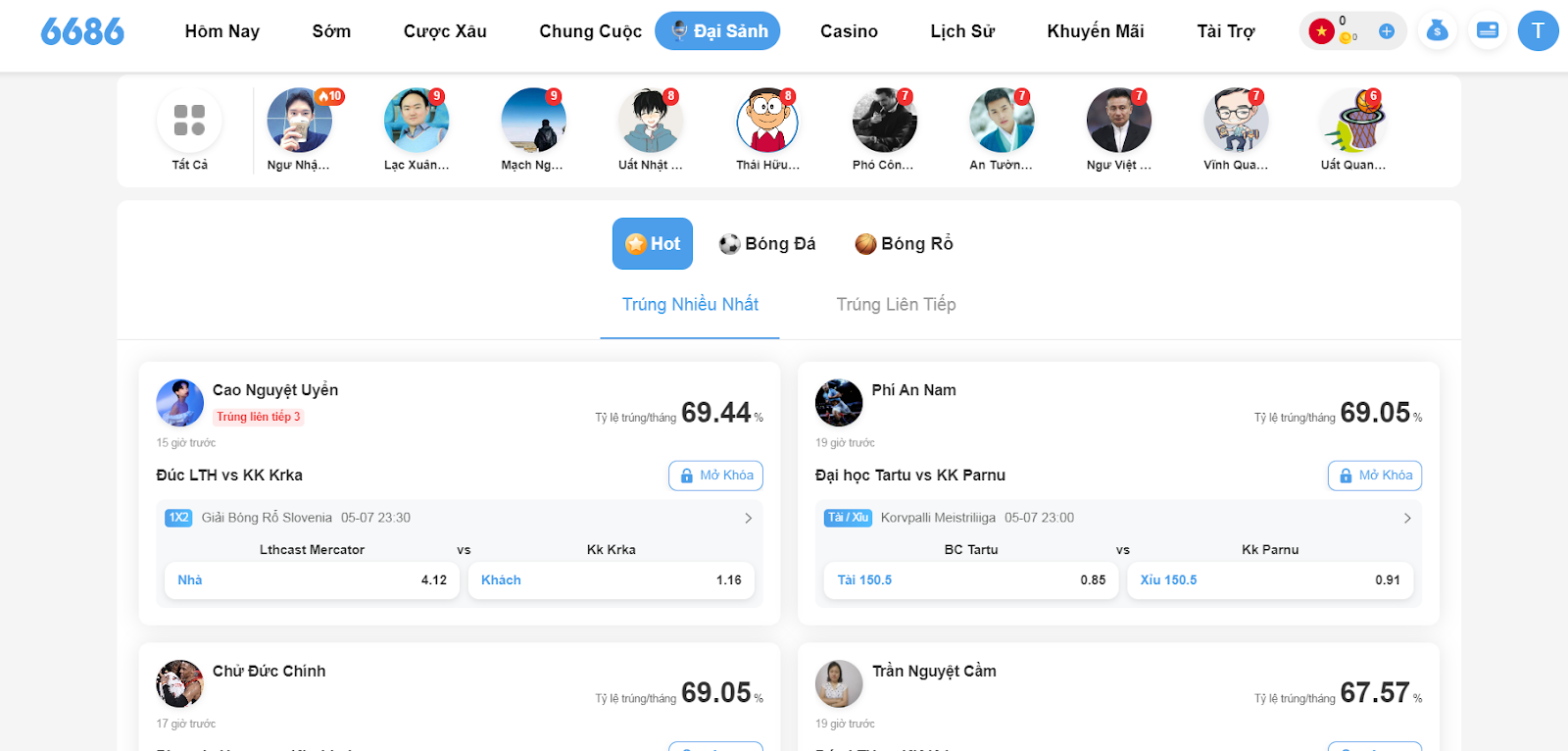Screen dimensions: 1568x751
Task: Pick the Tài 150.5 odds option
Action: click(971, 580)
